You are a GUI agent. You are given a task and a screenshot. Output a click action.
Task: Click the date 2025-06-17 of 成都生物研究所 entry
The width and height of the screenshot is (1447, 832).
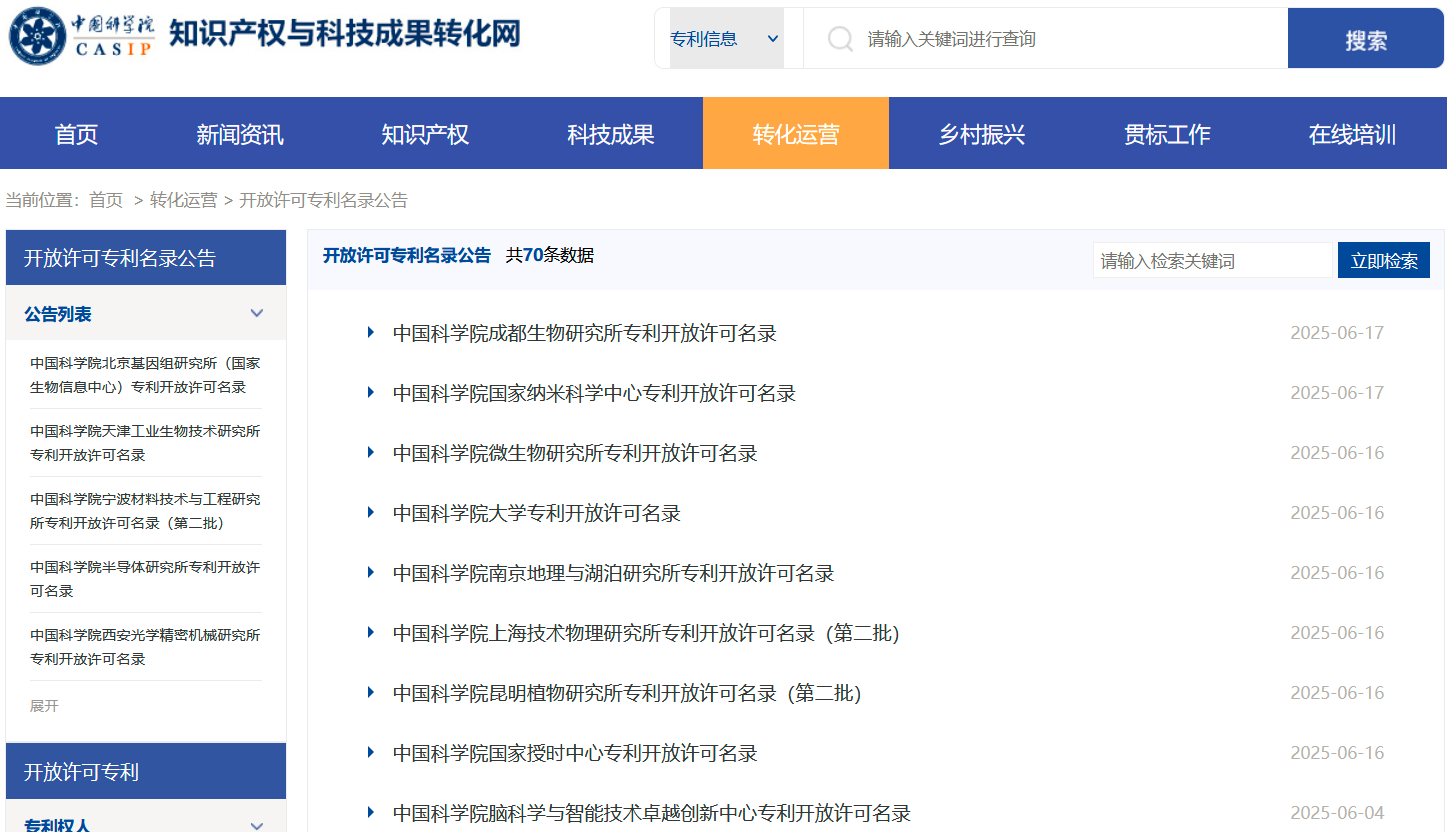[1337, 333]
